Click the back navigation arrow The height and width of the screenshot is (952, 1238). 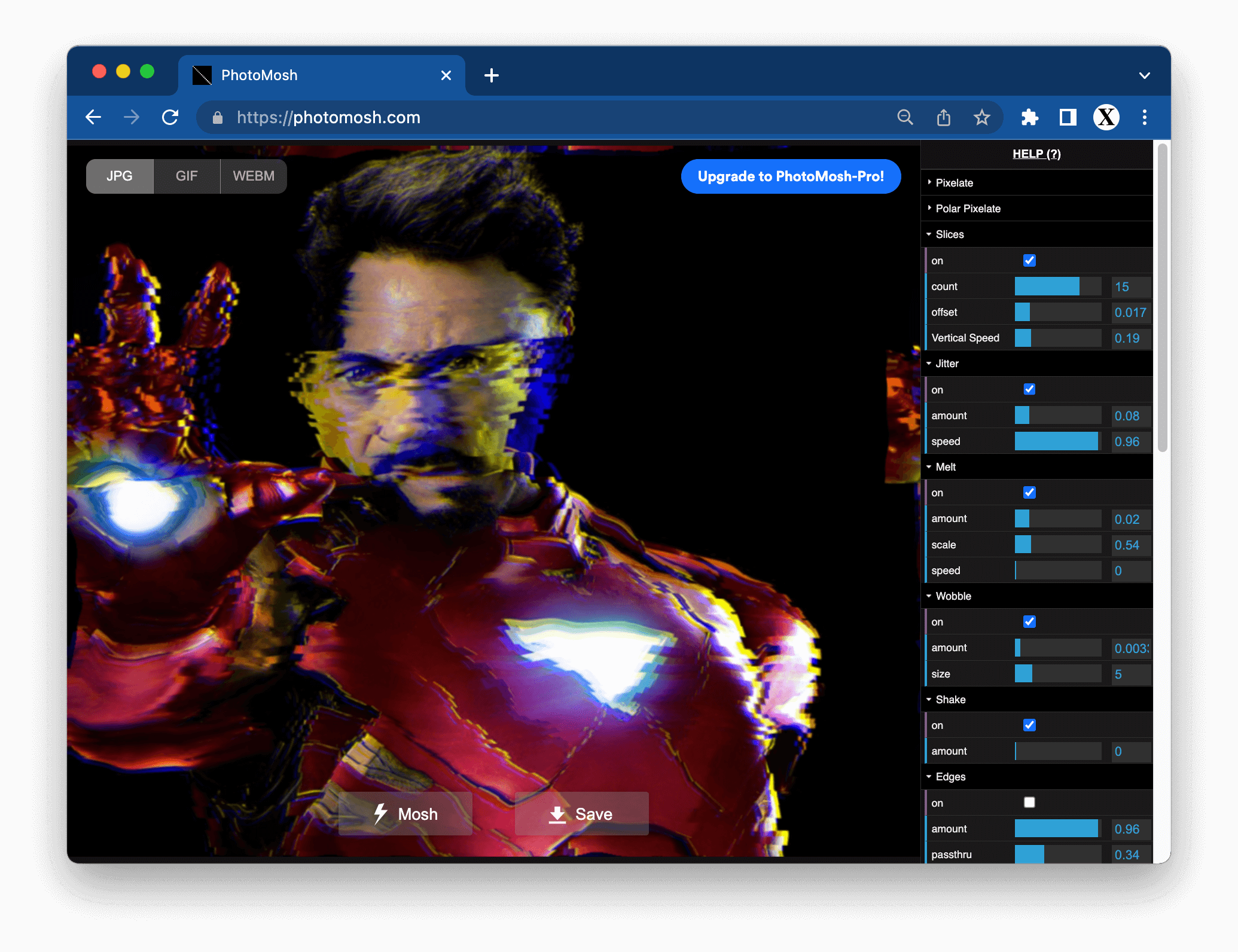click(x=94, y=117)
